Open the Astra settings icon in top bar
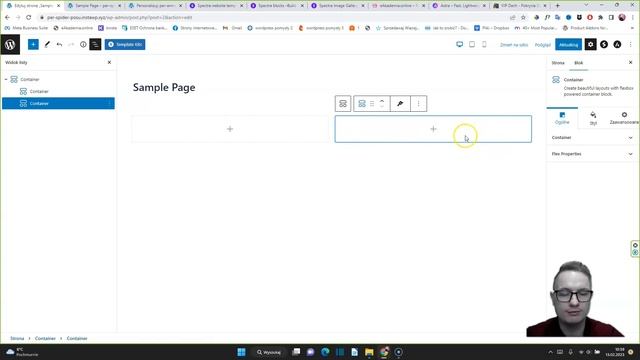This screenshot has width=640, height=360. (x=617, y=44)
